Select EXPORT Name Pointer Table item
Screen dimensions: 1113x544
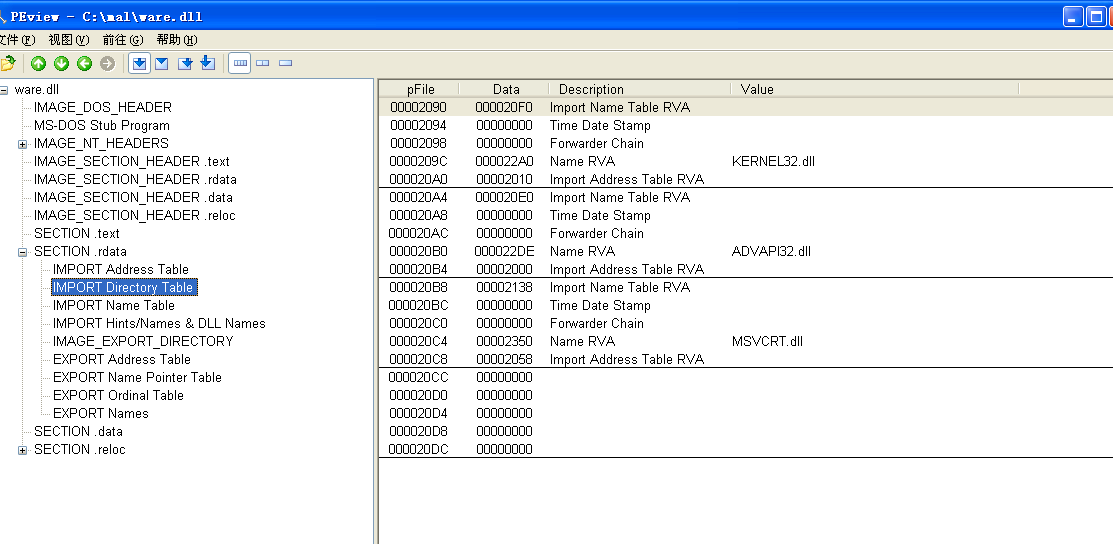point(137,377)
